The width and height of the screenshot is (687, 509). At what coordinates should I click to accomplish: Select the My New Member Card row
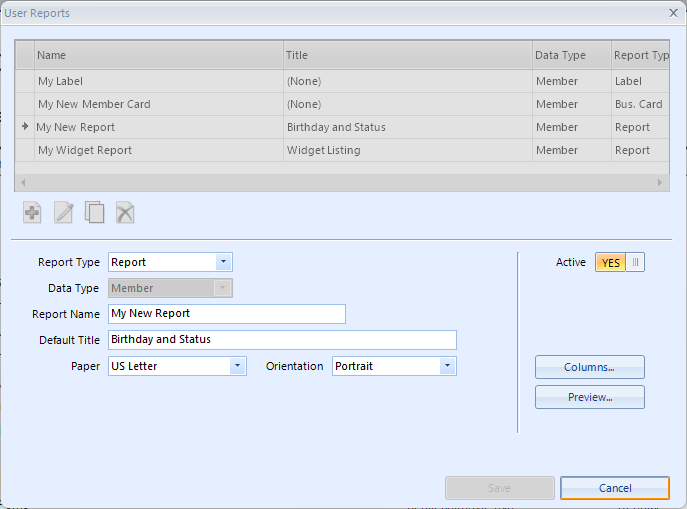[x=342, y=104]
